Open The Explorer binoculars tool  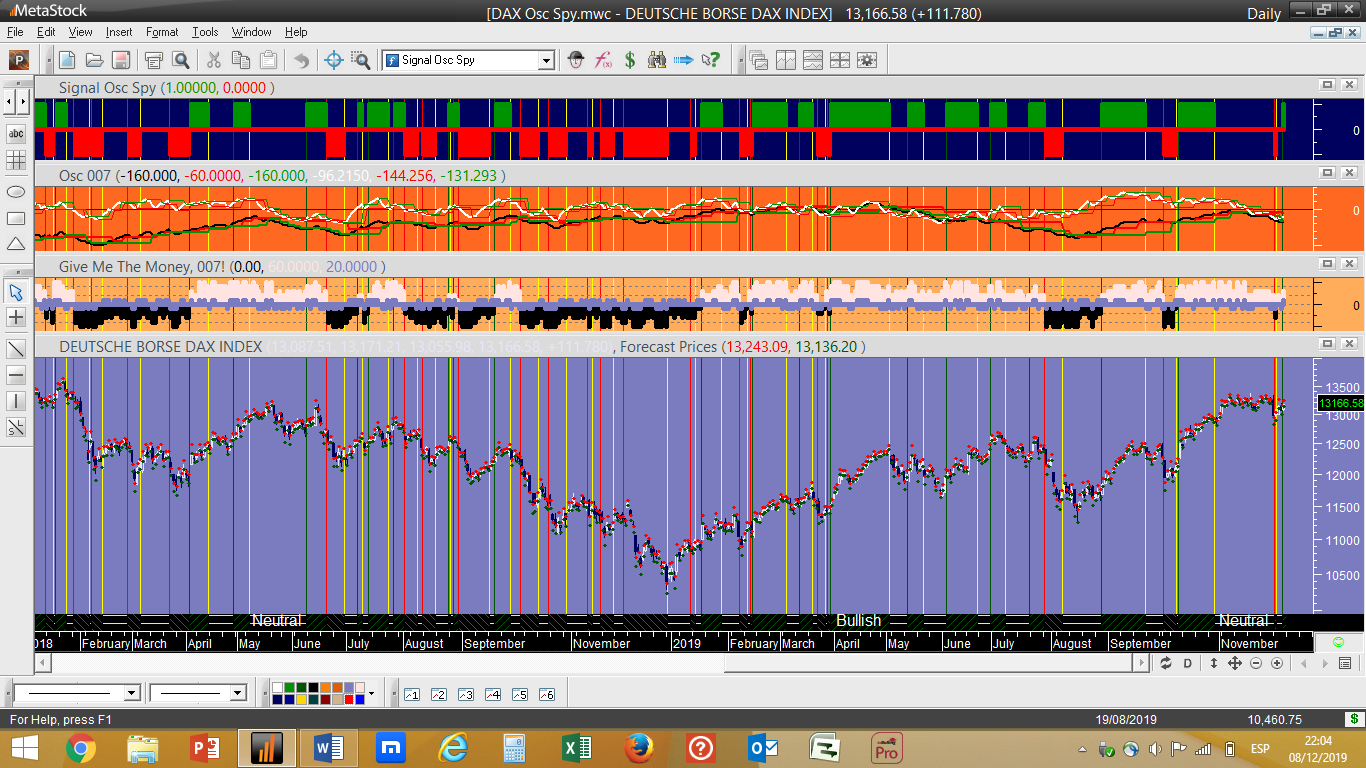[x=657, y=60]
